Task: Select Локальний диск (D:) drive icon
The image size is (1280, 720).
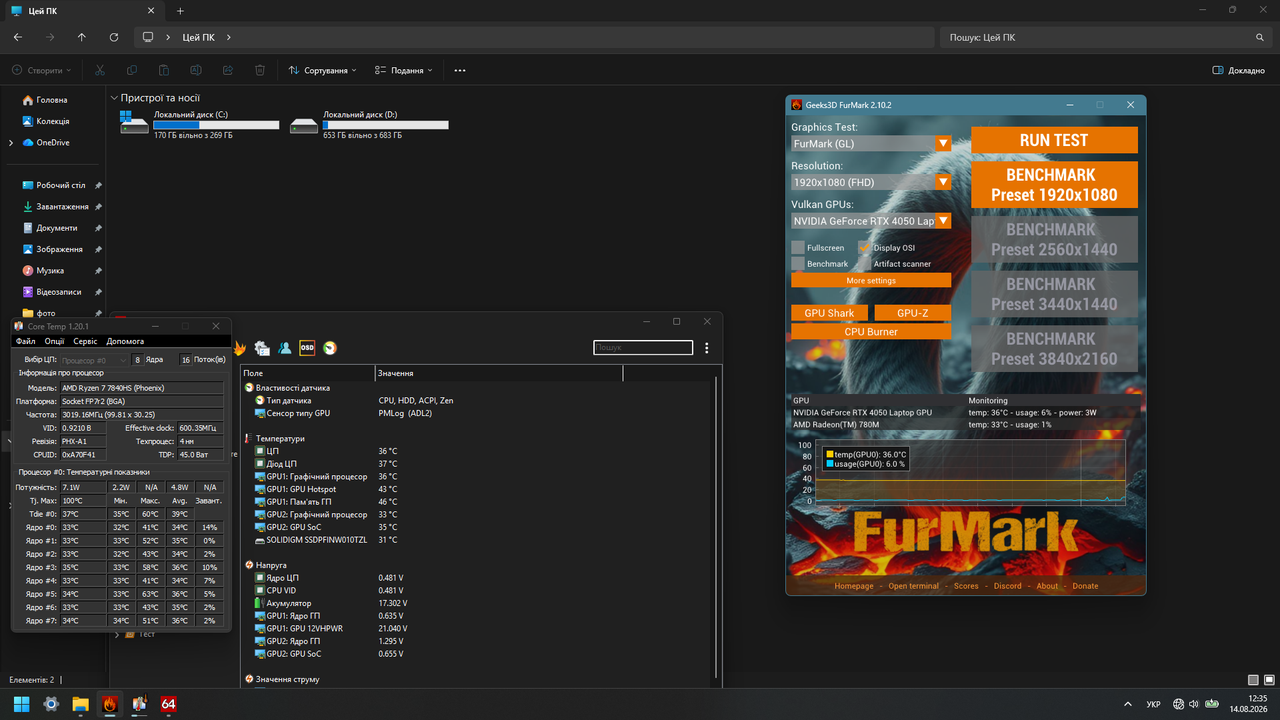Action: click(303, 125)
